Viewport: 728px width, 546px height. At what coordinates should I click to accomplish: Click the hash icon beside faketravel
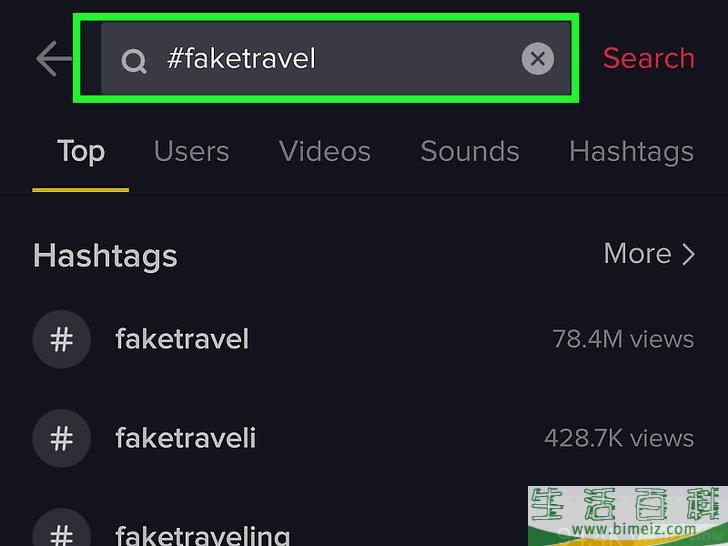(x=61, y=339)
